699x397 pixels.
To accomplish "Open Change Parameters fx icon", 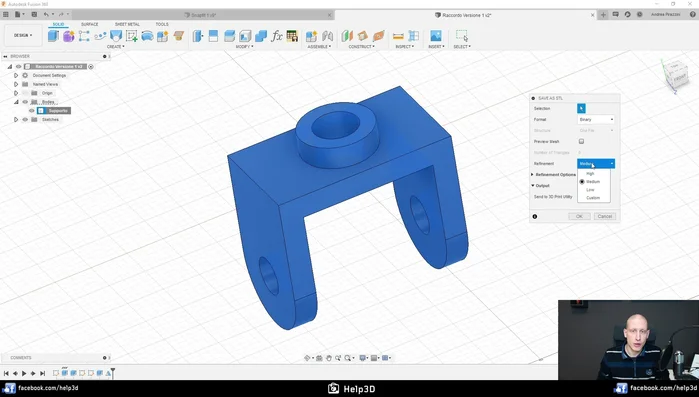I will pyautogui.click(x=277, y=36).
